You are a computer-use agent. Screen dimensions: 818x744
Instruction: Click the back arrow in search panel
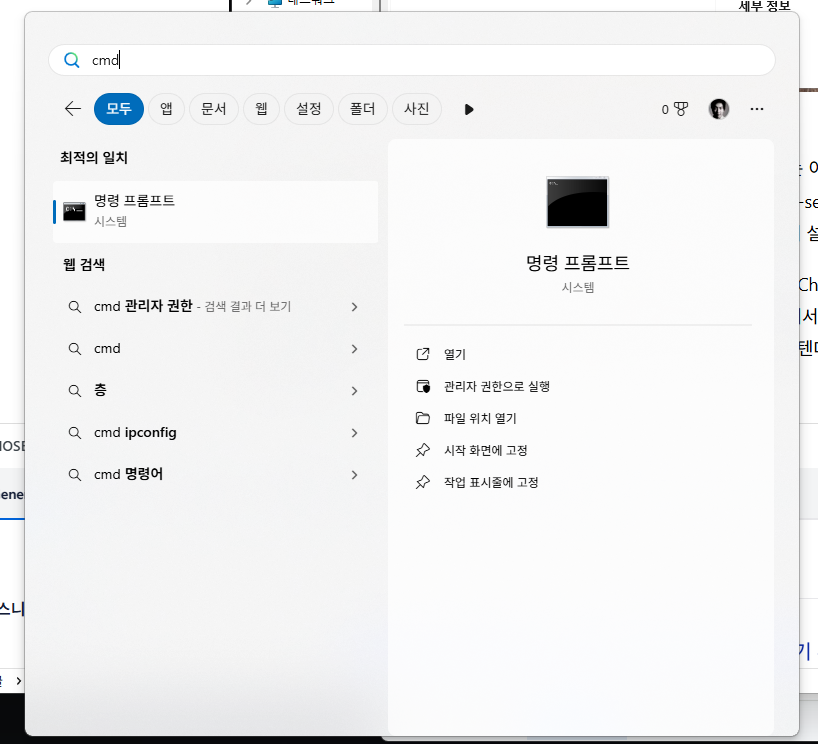72,109
